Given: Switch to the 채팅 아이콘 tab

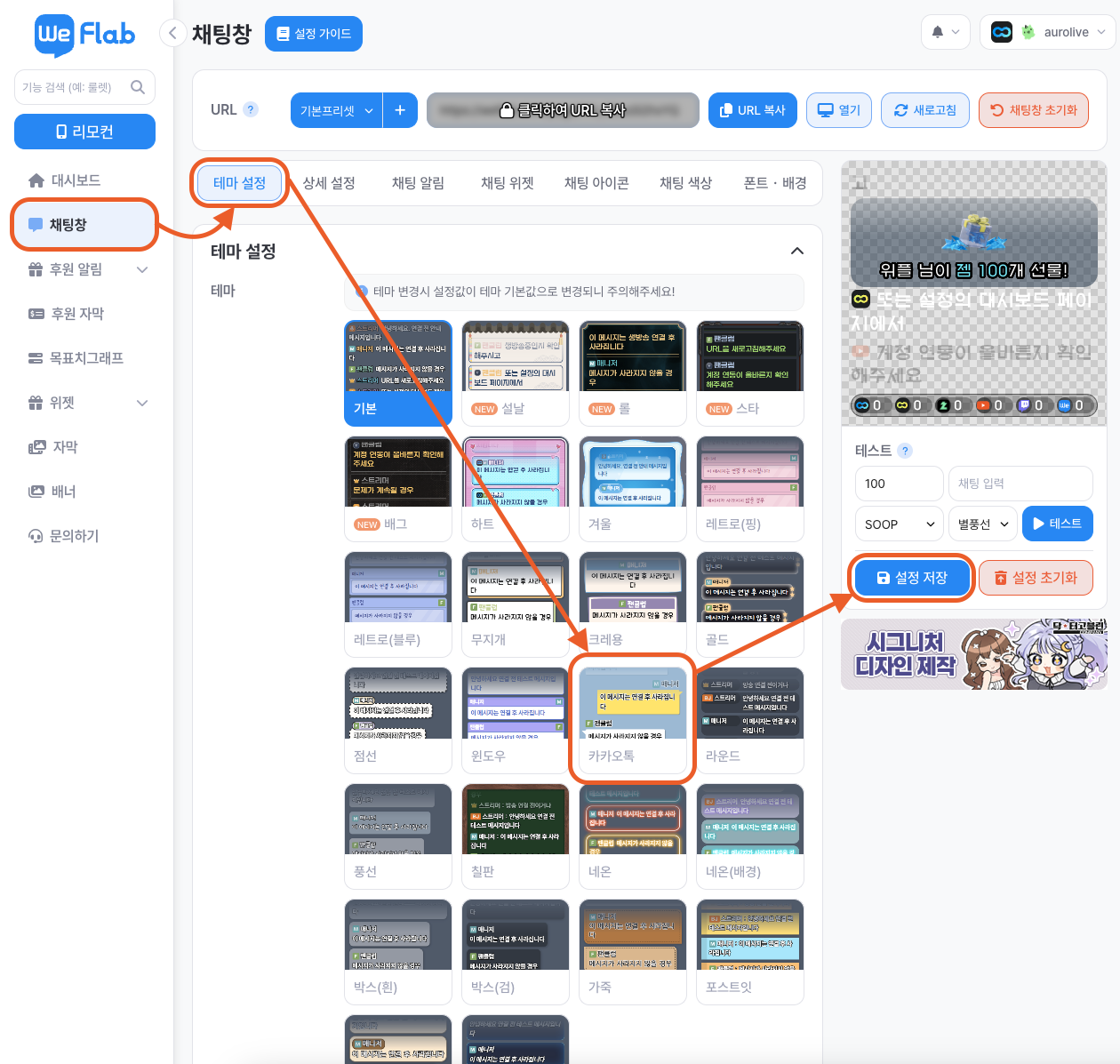Looking at the screenshot, I should click(596, 183).
